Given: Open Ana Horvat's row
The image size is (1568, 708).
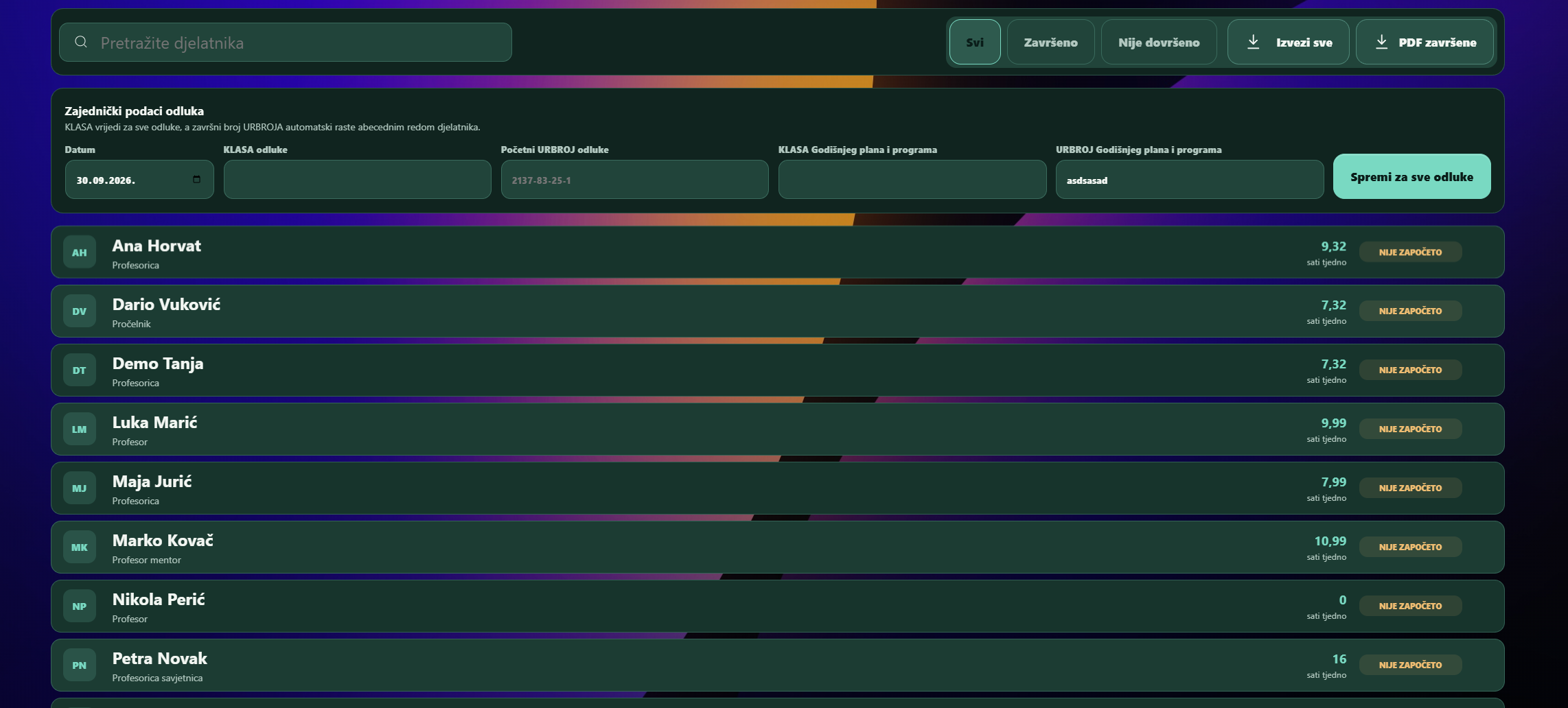Looking at the screenshot, I should coord(777,252).
